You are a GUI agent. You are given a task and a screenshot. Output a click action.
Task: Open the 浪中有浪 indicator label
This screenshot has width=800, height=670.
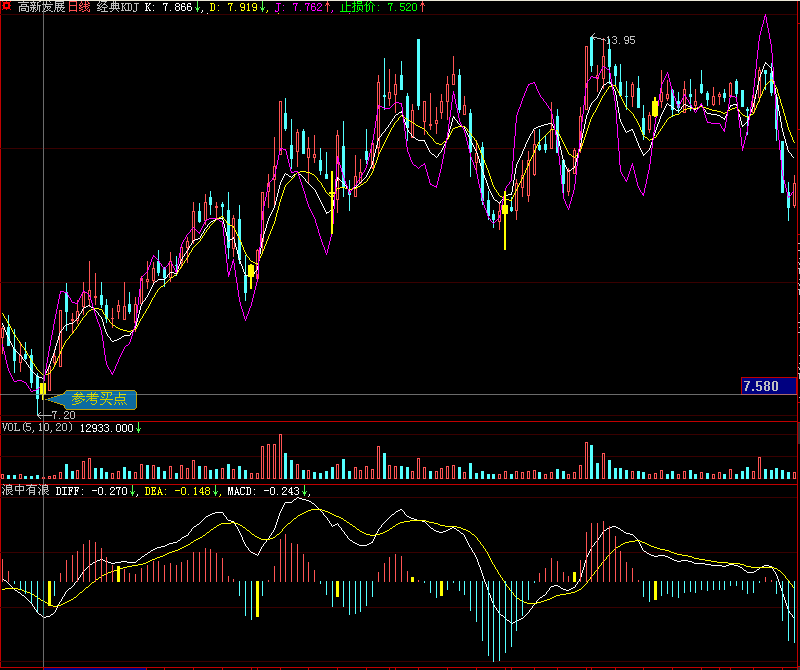click(x=26, y=491)
